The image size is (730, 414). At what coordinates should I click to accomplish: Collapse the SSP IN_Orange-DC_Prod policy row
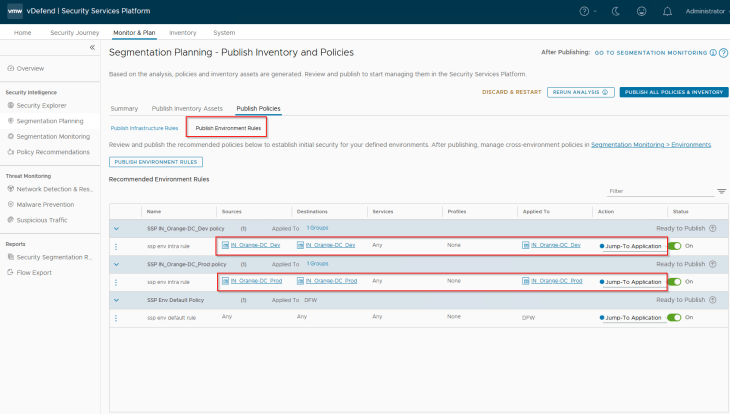[x=116, y=264]
